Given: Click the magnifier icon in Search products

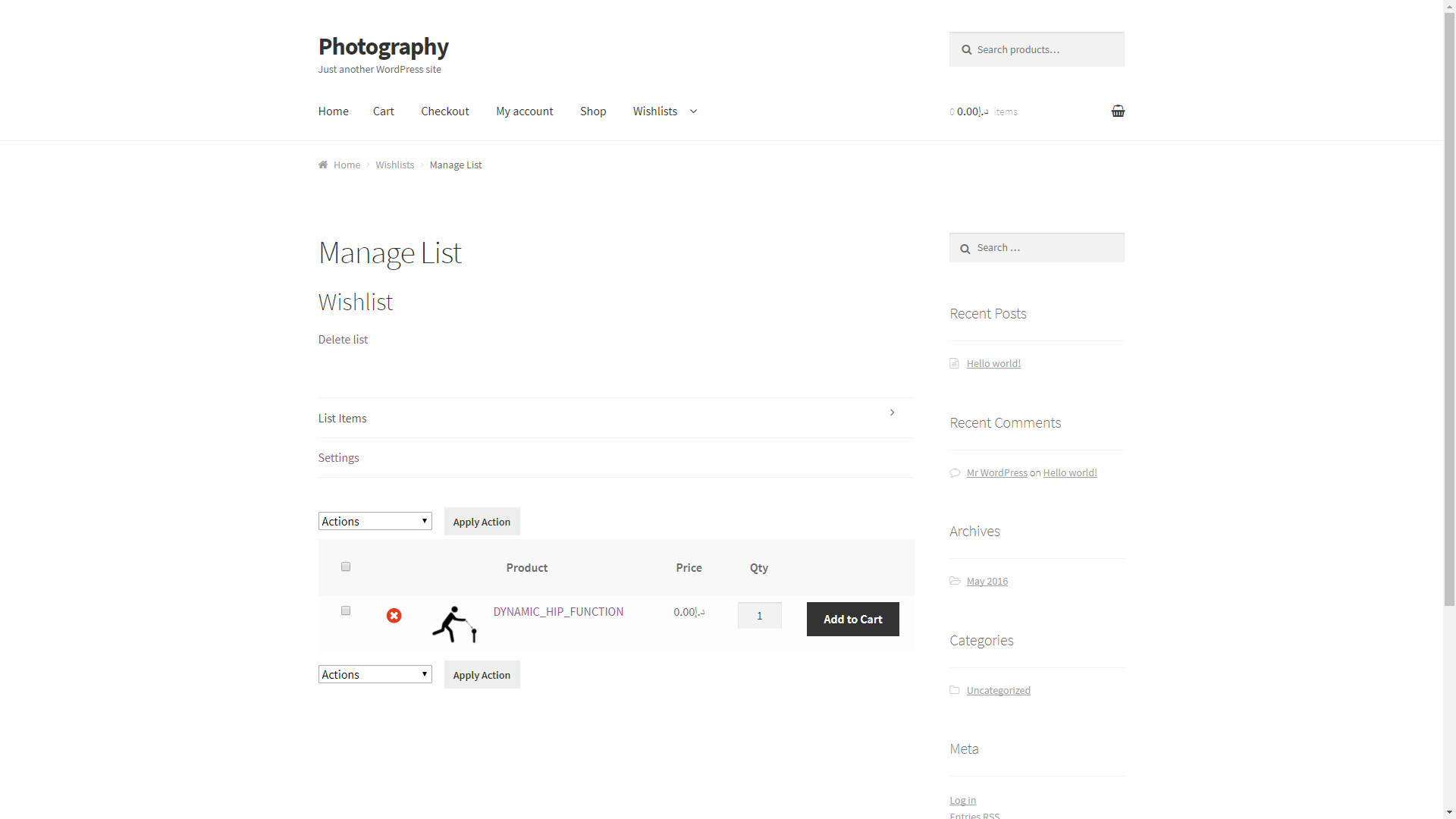Looking at the screenshot, I should click(966, 50).
